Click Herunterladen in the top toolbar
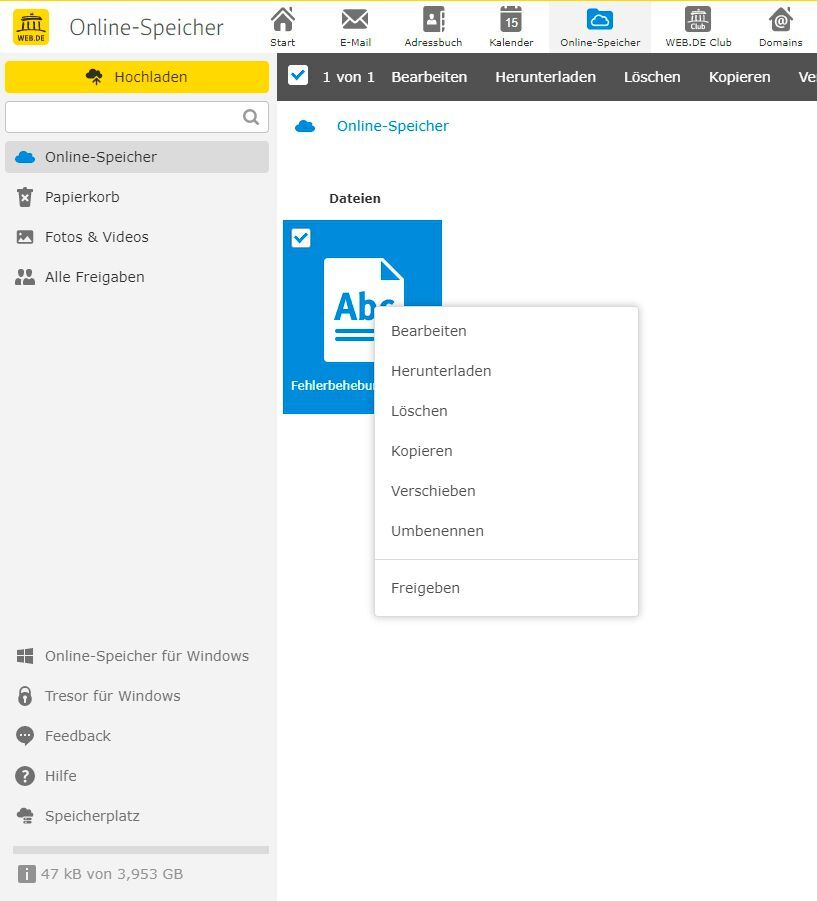The width and height of the screenshot is (817, 901). pyautogui.click(x=545, y=77)
